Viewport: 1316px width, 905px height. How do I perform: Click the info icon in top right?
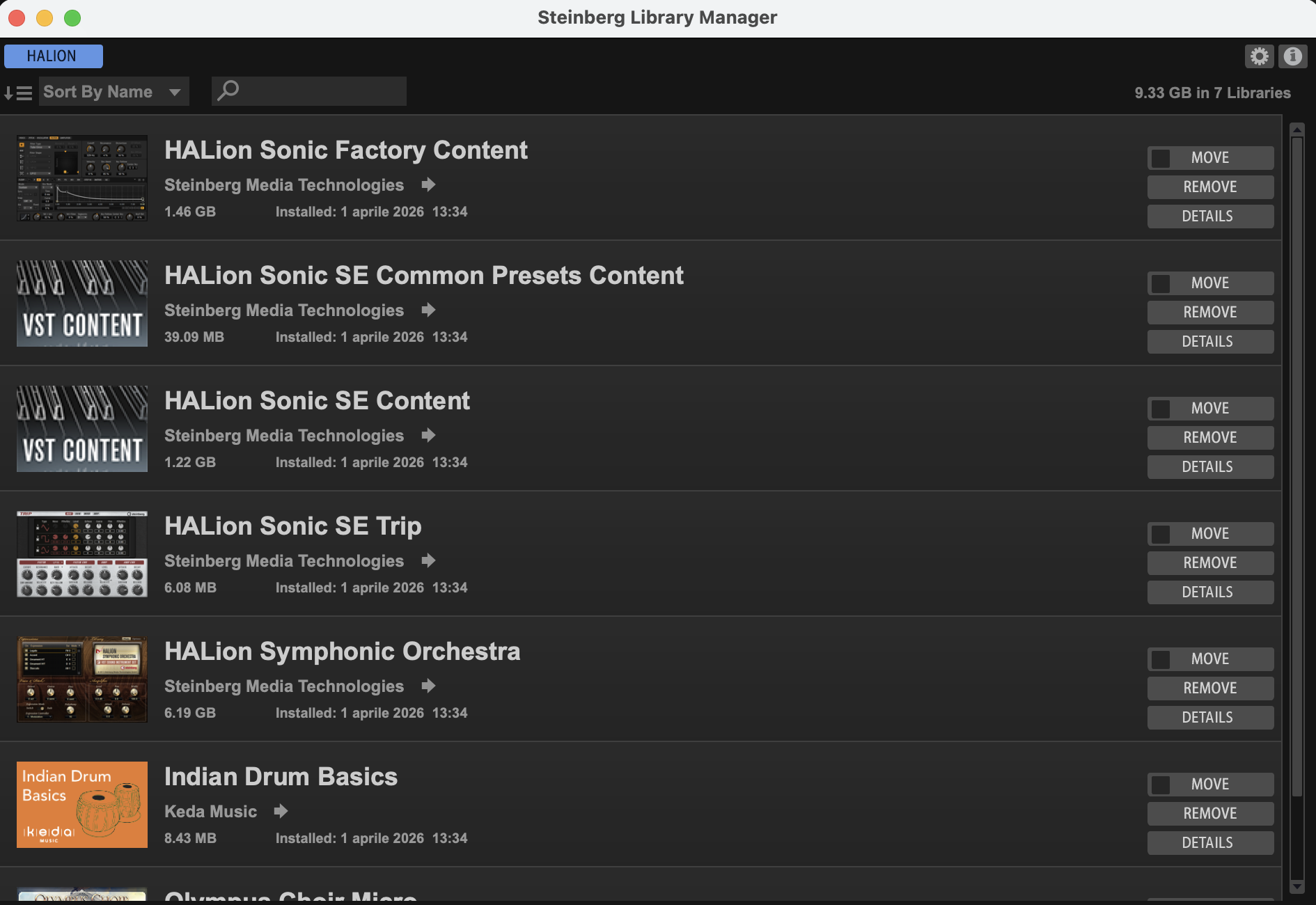[1292, 56]
